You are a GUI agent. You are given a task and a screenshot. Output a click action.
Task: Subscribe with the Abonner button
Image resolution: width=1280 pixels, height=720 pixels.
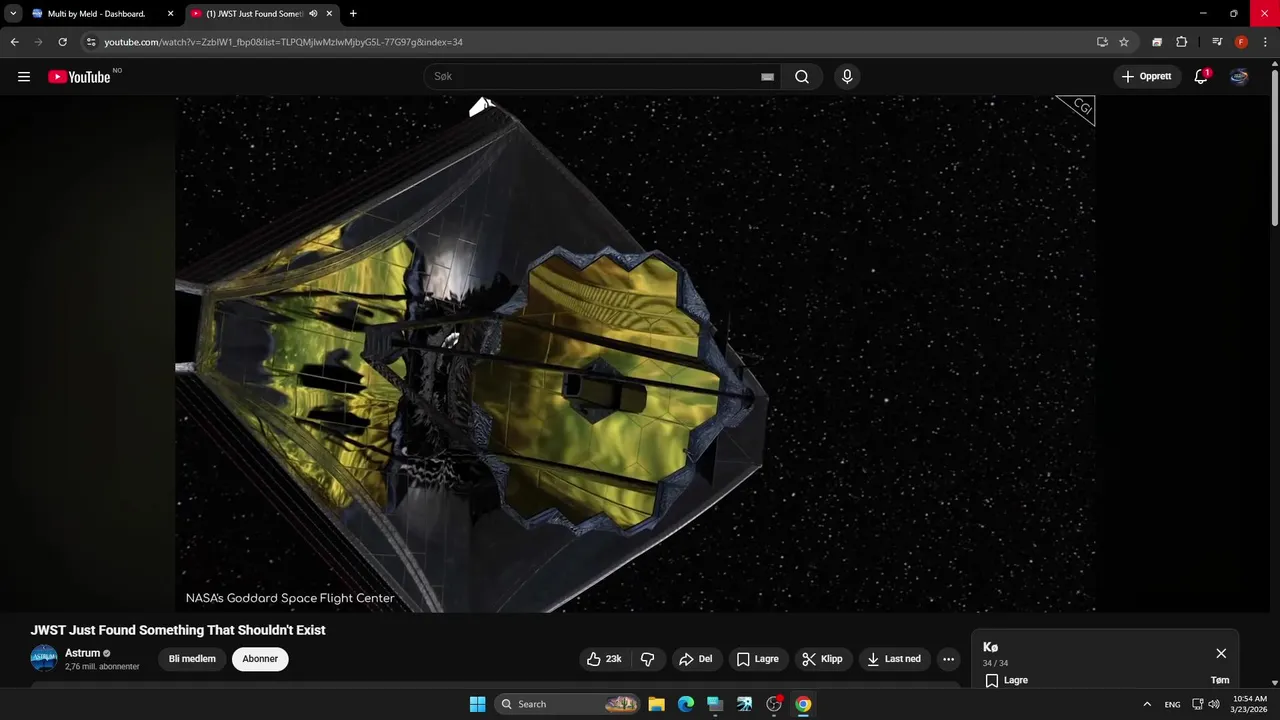[x=260, y=659]
